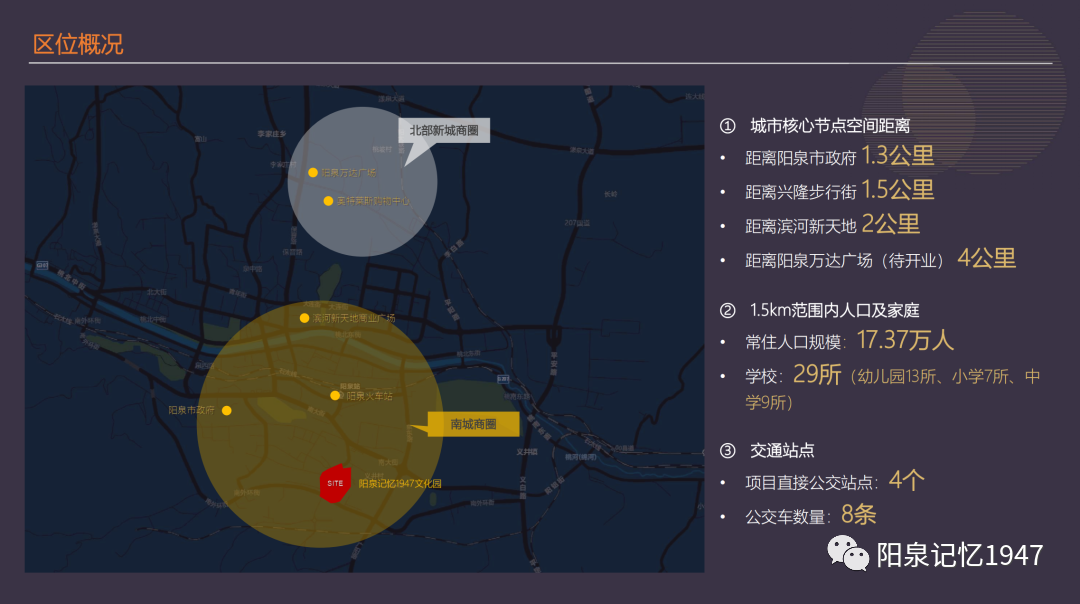1080x604 pixels.
Task: Click the circled number ② icon
Action: [727, 309]
